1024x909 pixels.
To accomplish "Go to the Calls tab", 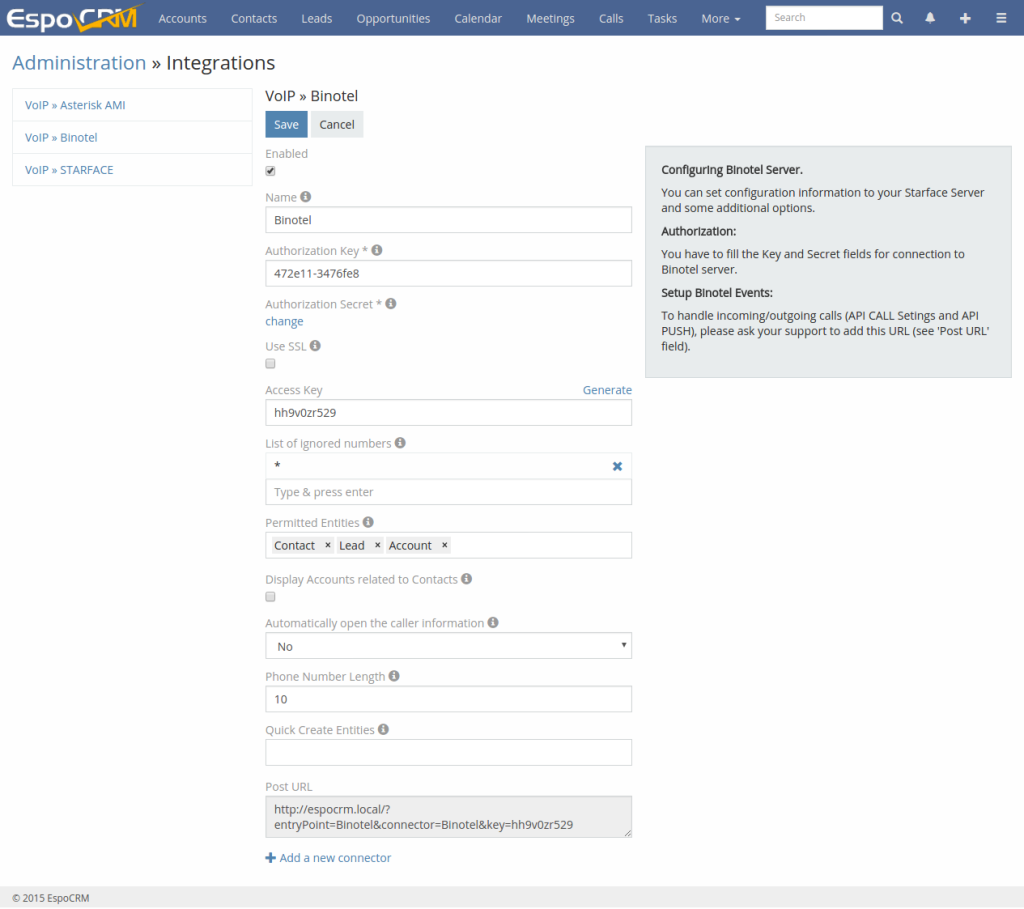I will (x=611, y=18).
